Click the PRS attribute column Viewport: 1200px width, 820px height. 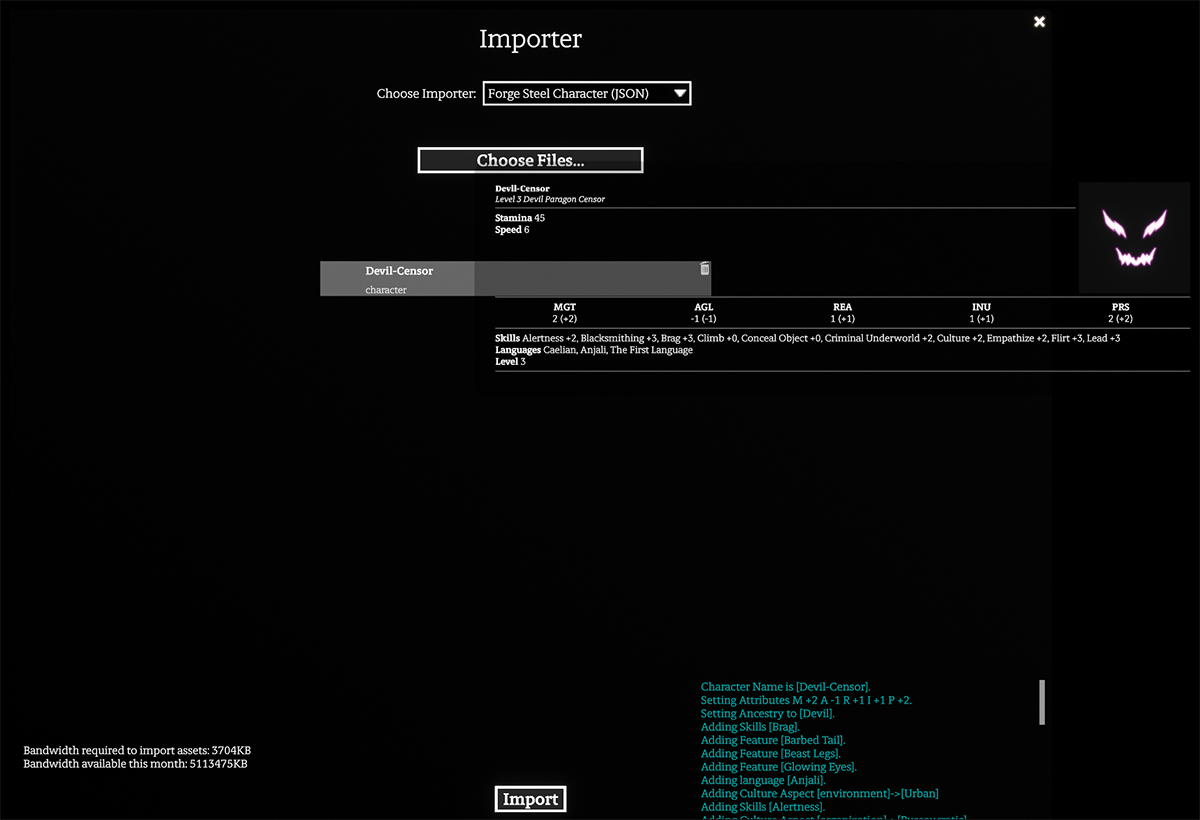tap(1121, 313)
